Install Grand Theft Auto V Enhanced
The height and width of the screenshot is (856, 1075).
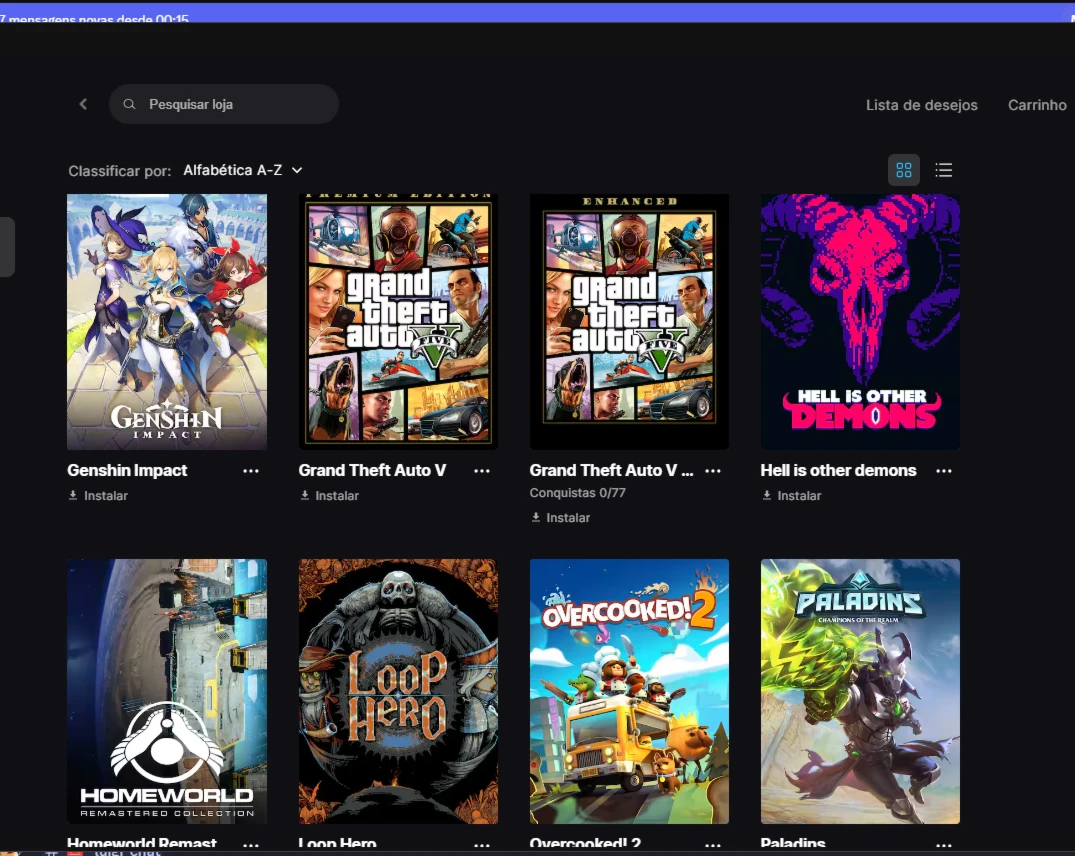click(560, 517)
